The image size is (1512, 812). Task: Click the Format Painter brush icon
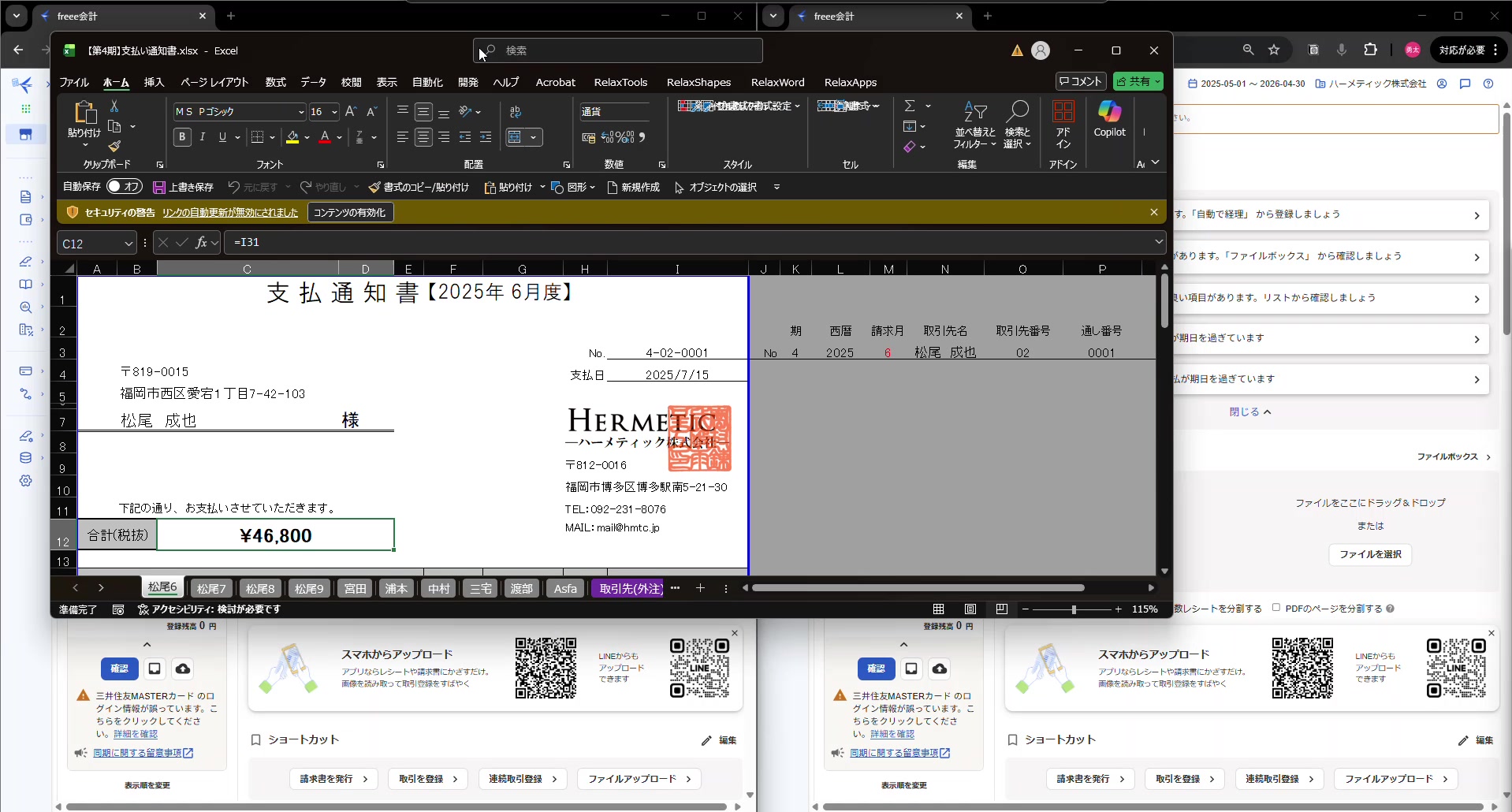click(x=114, y=146)
